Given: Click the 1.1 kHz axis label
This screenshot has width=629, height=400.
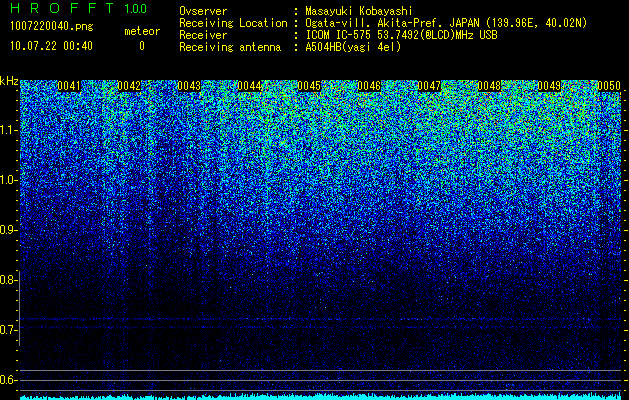Looking at the screenshot, I should click(x=8, y=130).
